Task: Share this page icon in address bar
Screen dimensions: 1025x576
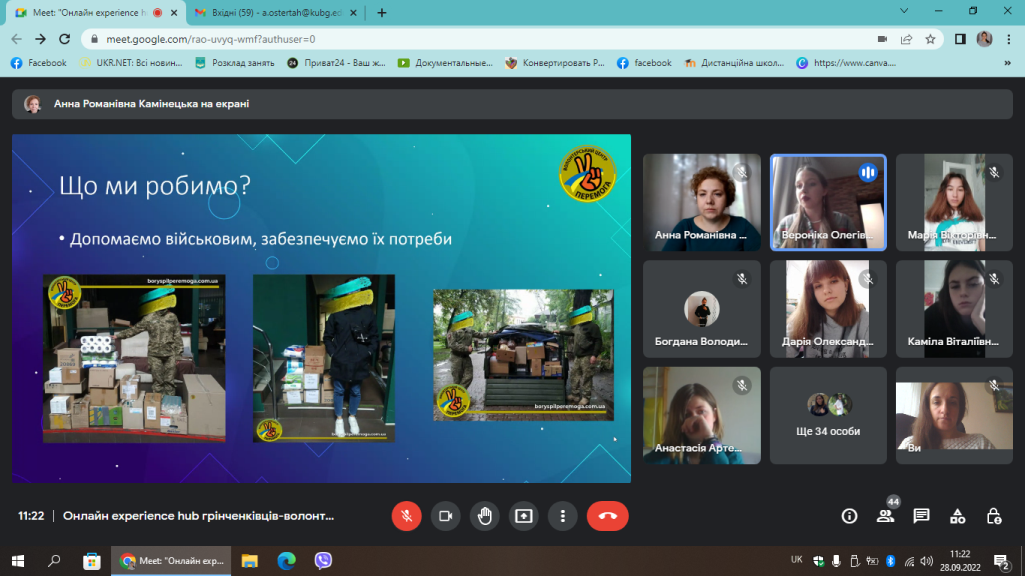Action: click(x=906, y=39)
